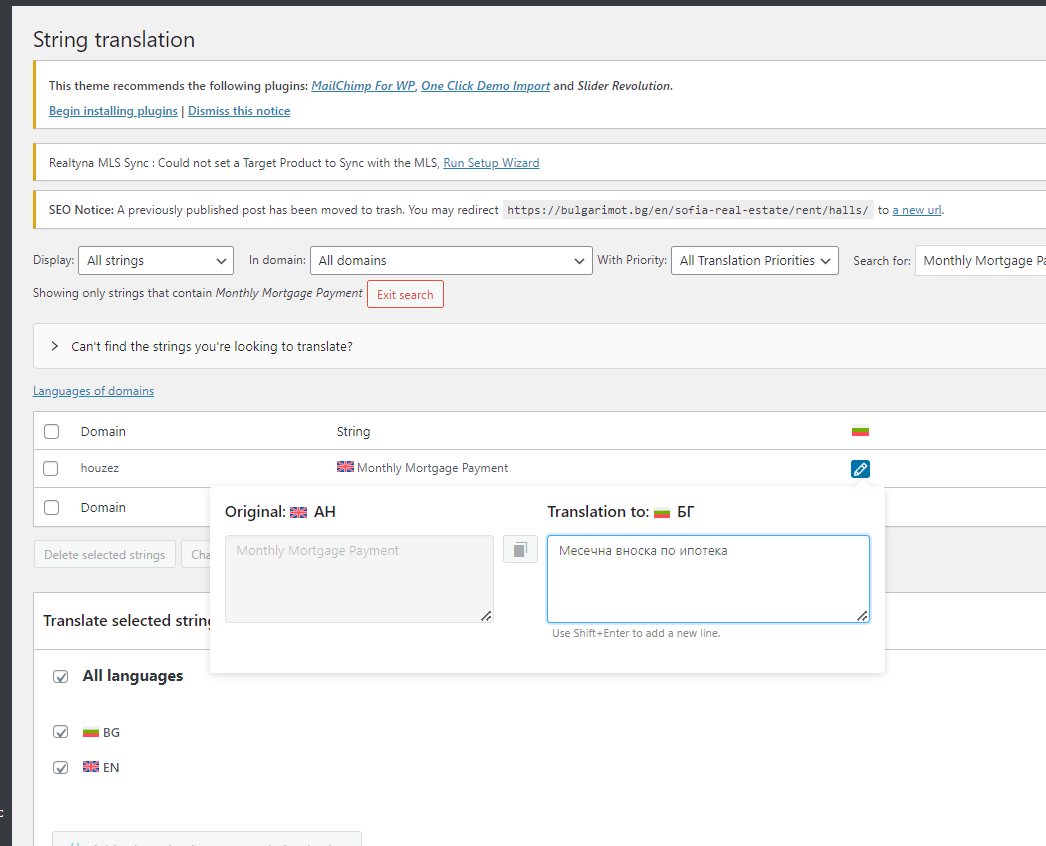Uncheck the EN language checkbox

click(61, 767)
